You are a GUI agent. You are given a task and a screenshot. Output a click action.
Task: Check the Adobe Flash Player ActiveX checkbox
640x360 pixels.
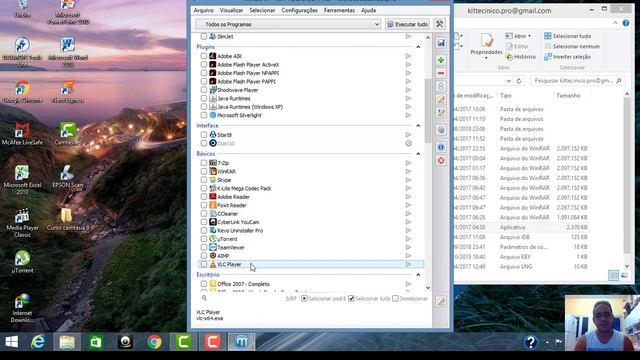pyautogui.click(x=204, y=64)
